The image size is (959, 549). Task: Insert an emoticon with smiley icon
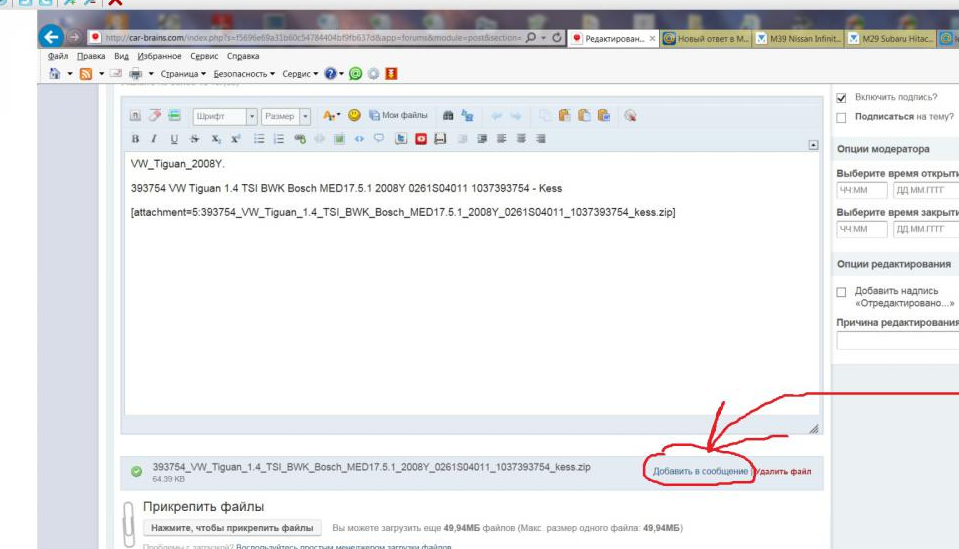click(354, 115)
